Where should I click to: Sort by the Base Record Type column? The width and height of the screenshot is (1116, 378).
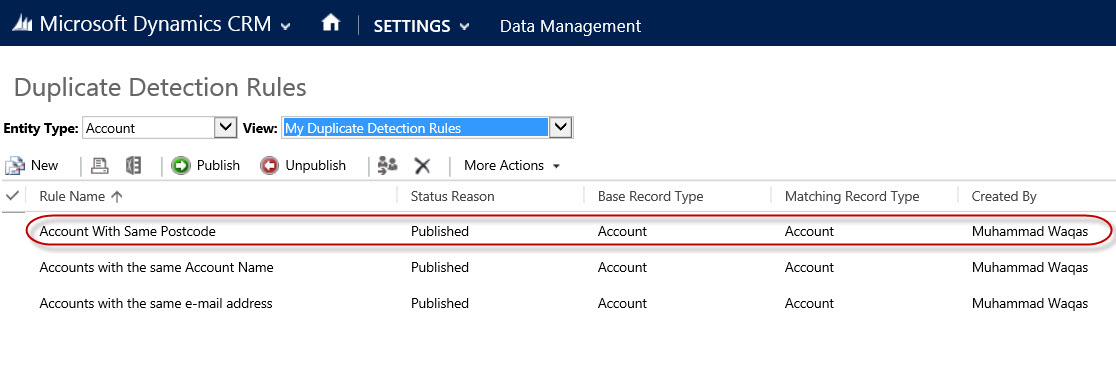point(651,196)
